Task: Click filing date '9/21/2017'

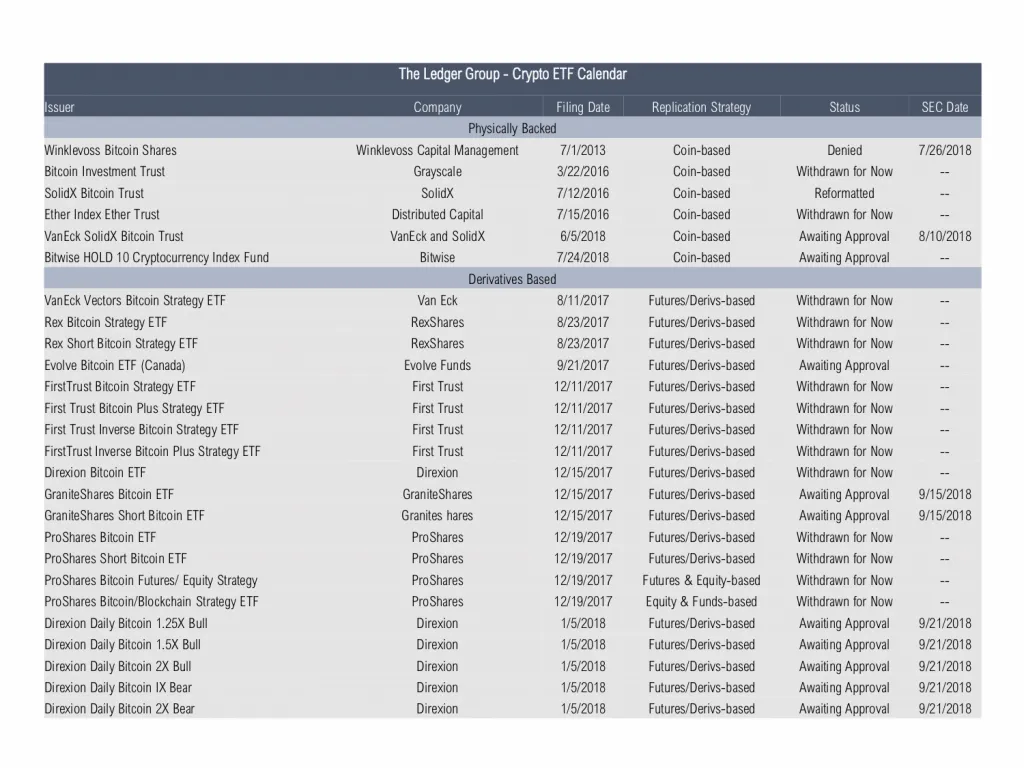Action: coord(583,366)
